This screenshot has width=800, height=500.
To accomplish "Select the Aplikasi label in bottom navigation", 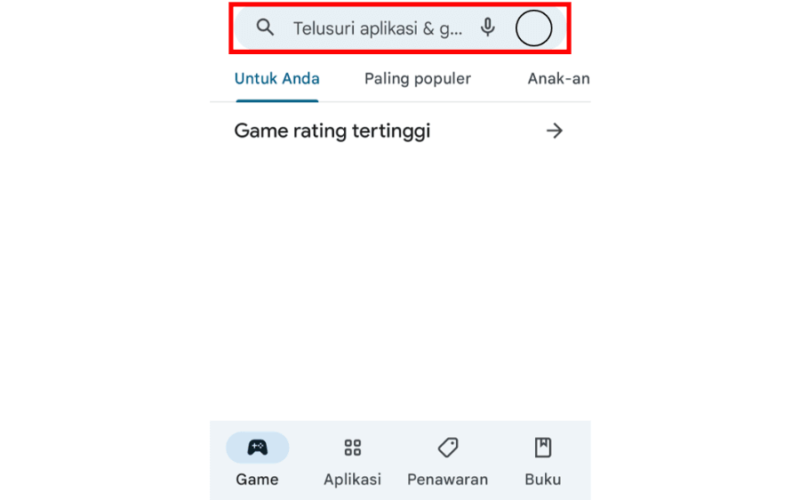I will pyautogui.click(x=353, y=480).
